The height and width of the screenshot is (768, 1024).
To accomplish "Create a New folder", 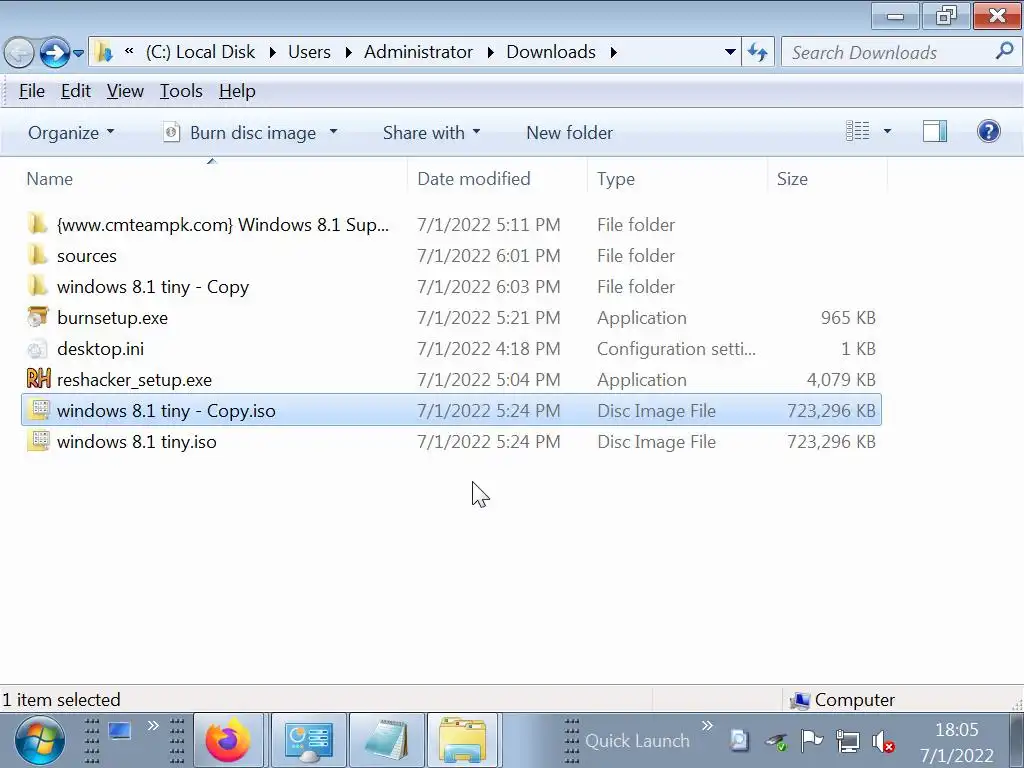I will pos(569,133).
